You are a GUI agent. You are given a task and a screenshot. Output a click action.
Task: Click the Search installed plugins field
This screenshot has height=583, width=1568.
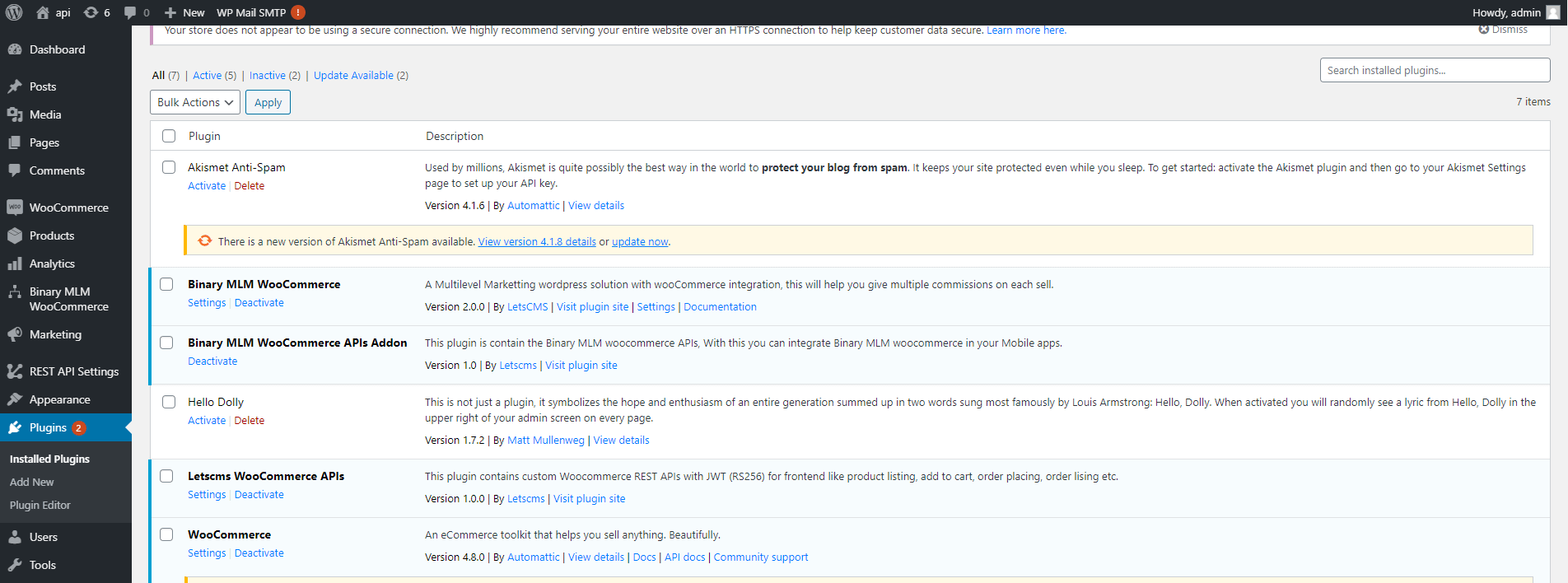(1435, 70)
